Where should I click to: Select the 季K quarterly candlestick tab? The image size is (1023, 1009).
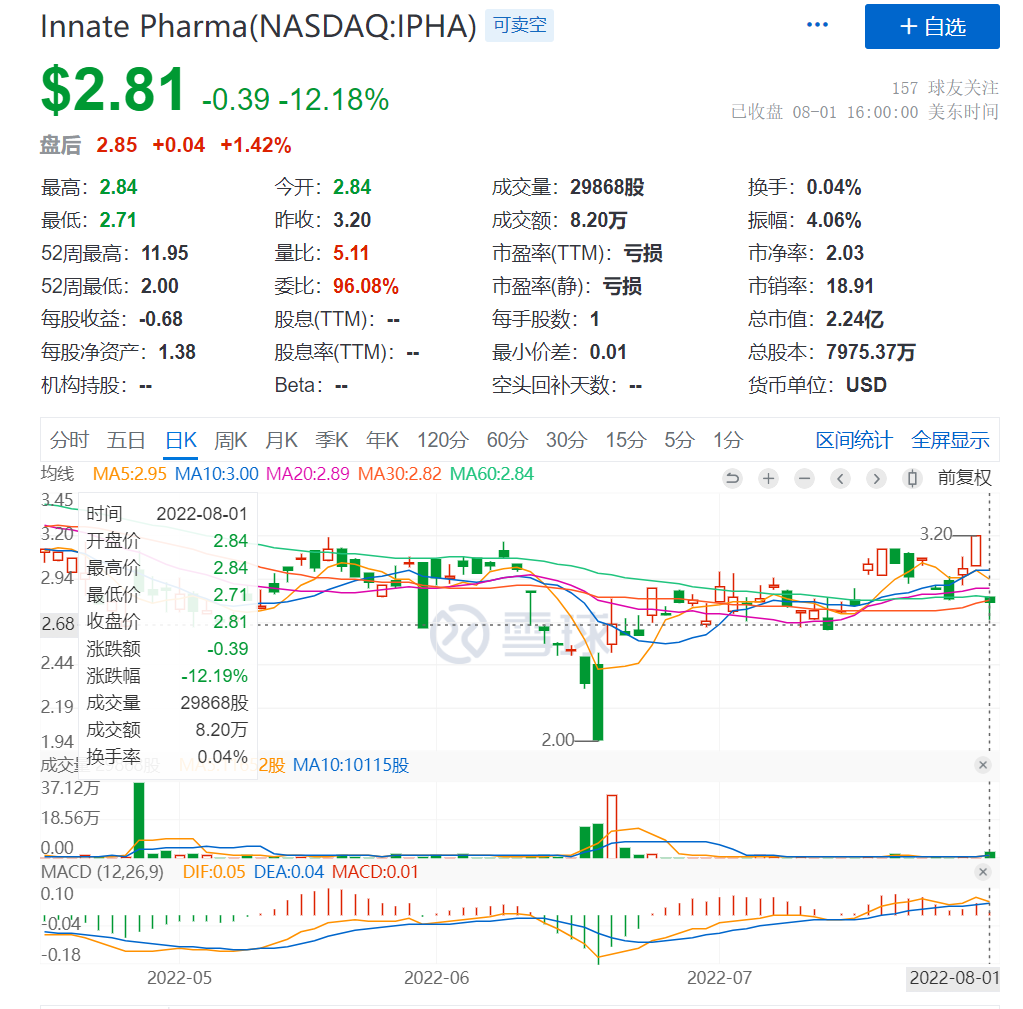331,440
